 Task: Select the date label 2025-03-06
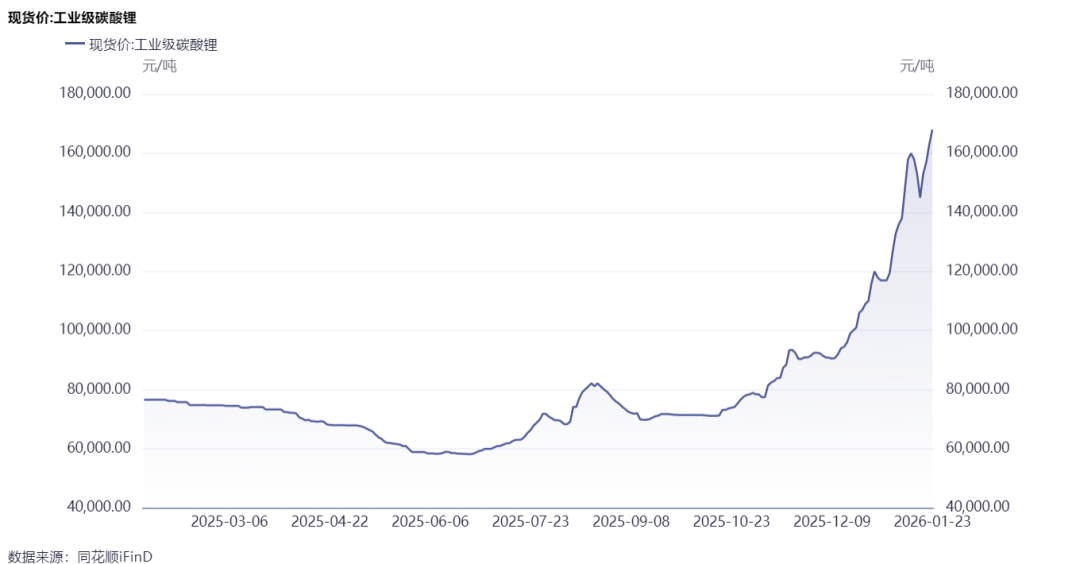pos(229,521)
